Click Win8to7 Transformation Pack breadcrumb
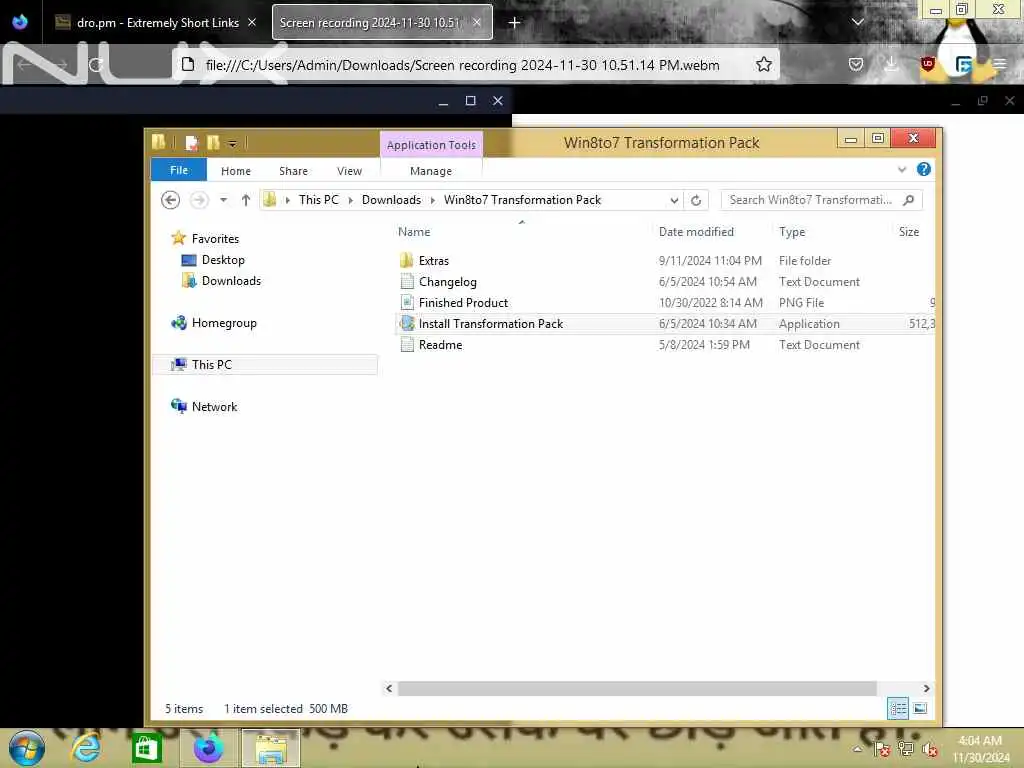The image size is (1024, 768). pyautogui.click(x=522, y=200)
